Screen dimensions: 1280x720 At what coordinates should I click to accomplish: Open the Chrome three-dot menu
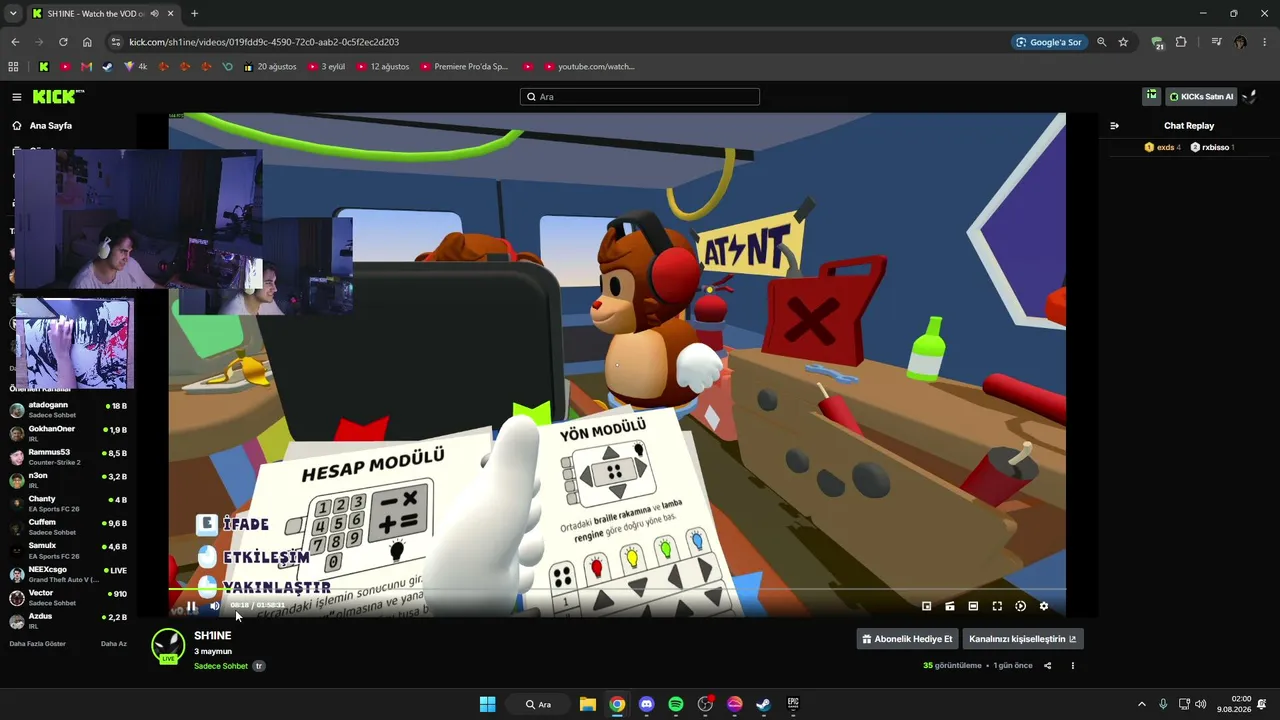click(x=1264, y=42)
